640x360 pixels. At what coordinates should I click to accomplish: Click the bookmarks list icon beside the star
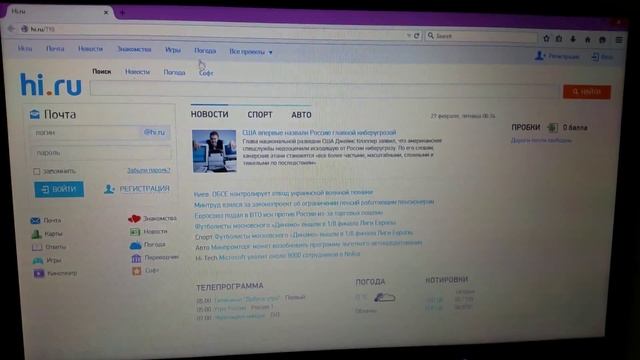pos(559,39)
